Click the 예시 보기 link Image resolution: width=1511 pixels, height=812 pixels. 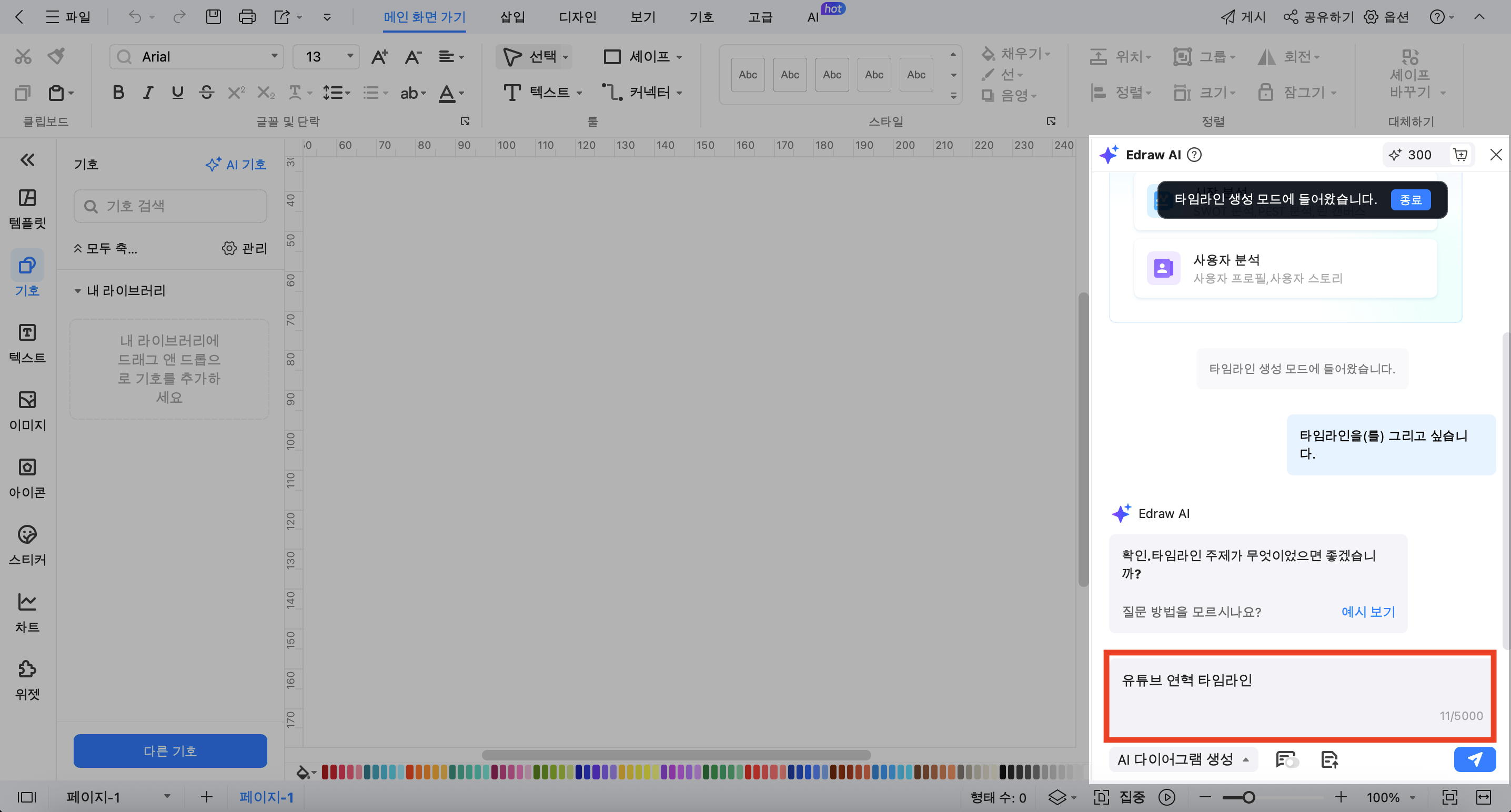pyautogui.click(x=1368, y=612)
